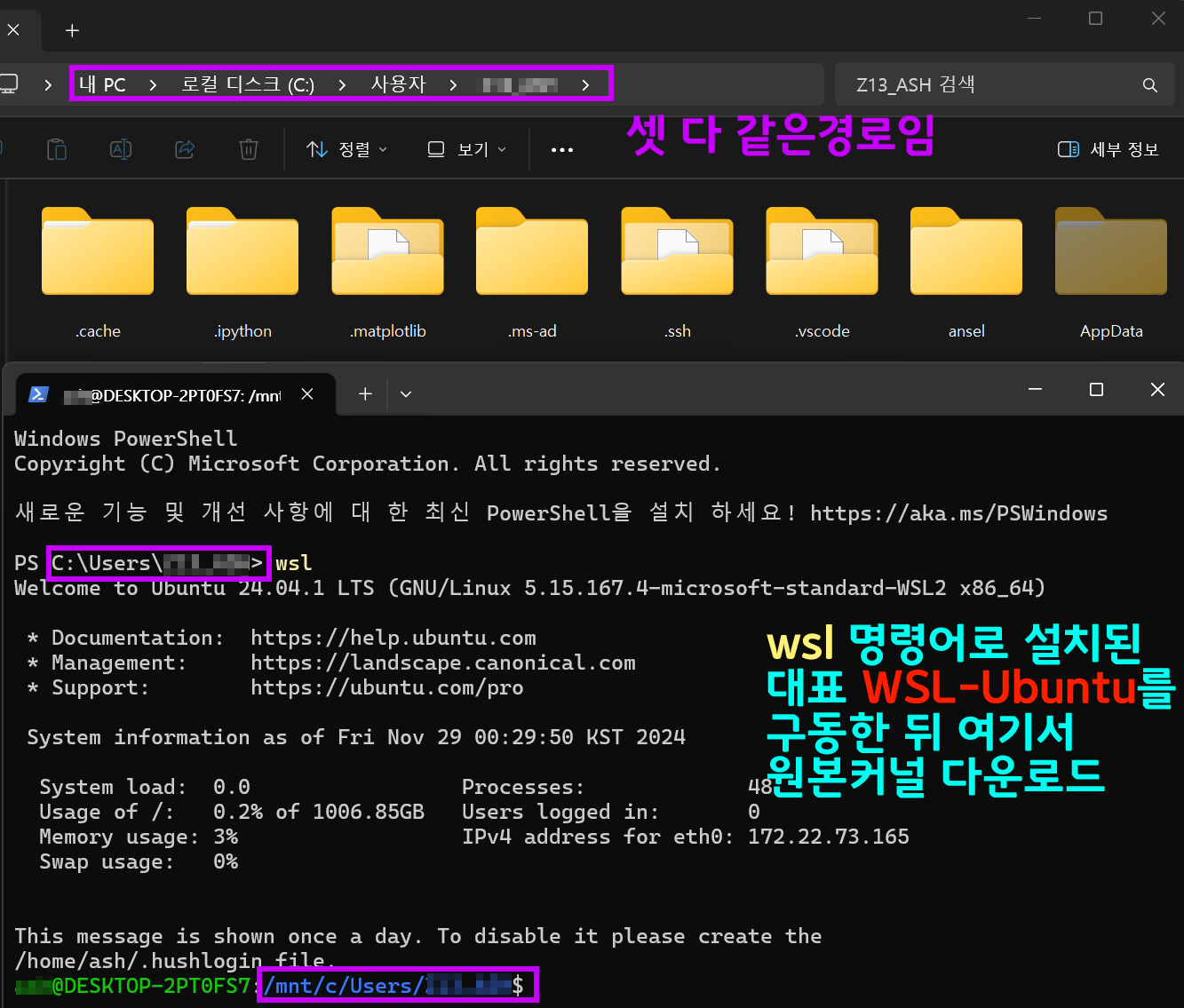This screenshot has width=1184, height=1008.
Task: Open the 정렬 (Sort) dropdown
Action: click(346, 149)
